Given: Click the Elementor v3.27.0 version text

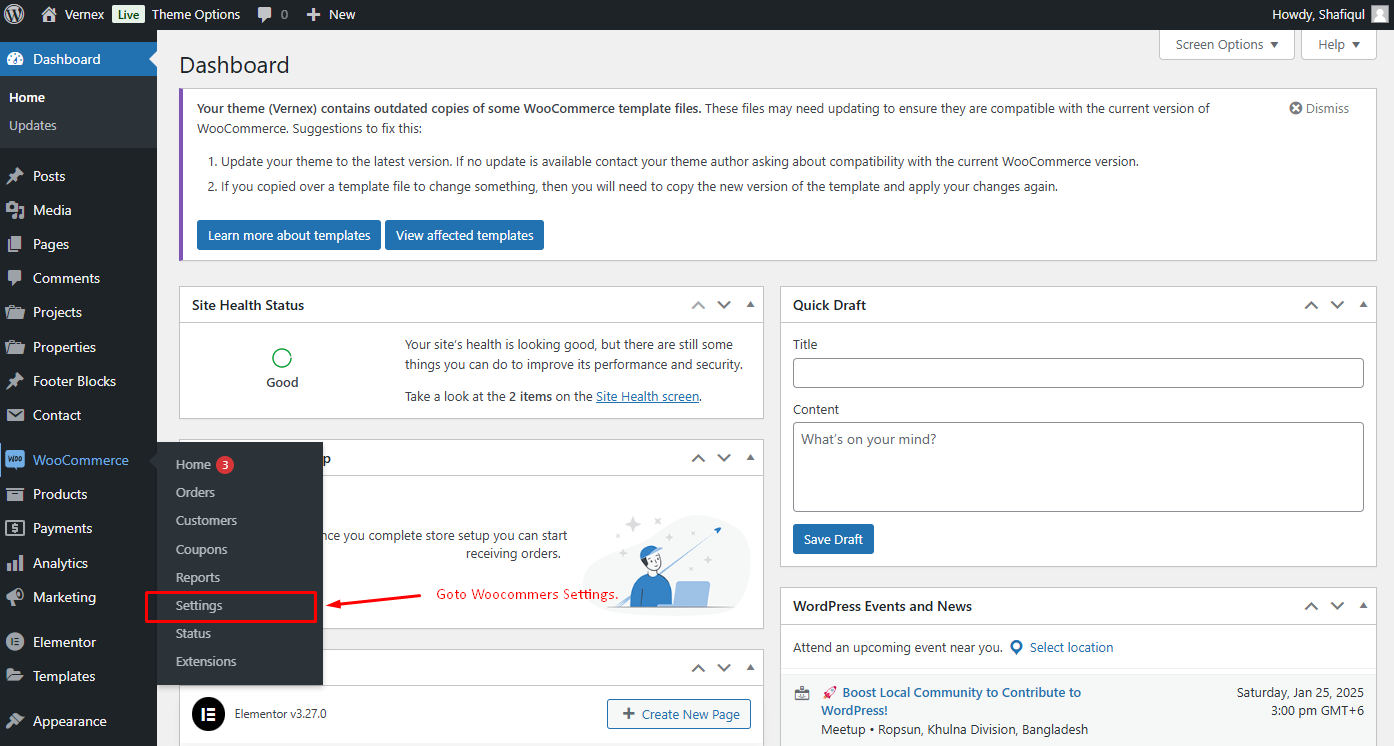Looking at the screenshot, I should 280,714.
